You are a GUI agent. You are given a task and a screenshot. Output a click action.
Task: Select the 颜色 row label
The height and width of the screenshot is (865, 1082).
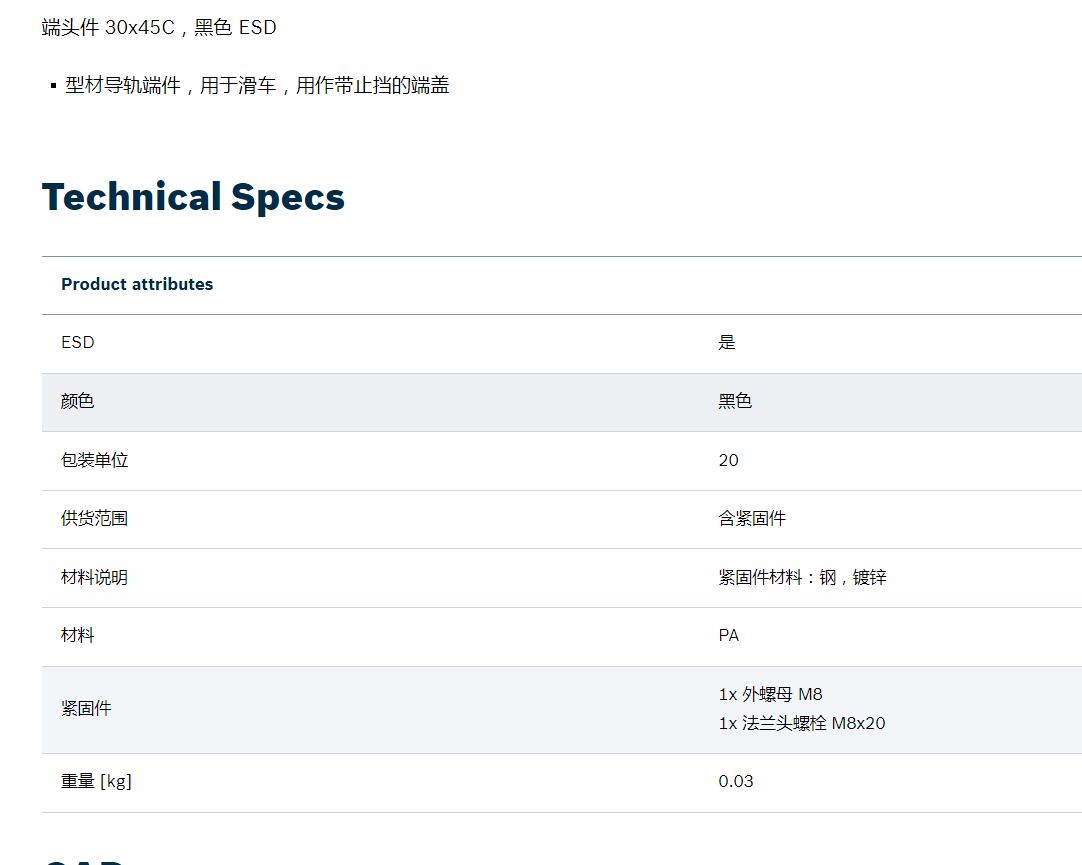(77, 401)
